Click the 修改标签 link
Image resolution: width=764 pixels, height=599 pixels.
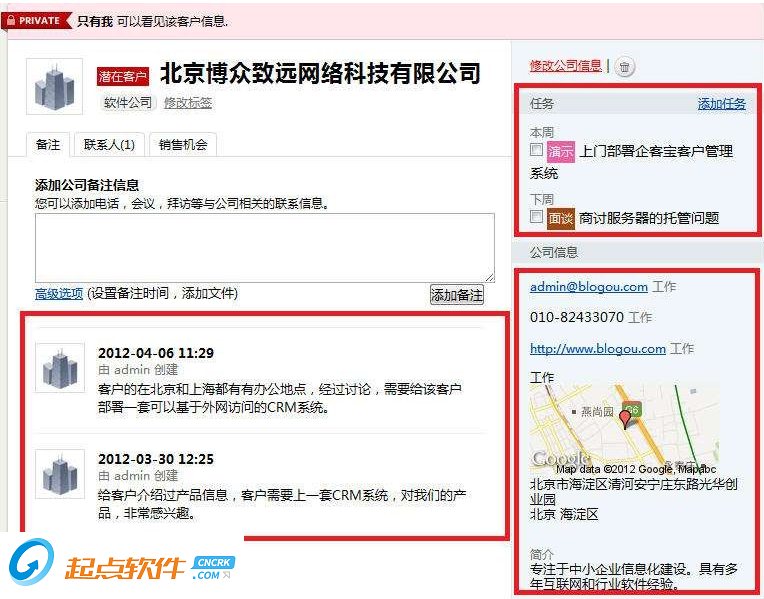188,103
